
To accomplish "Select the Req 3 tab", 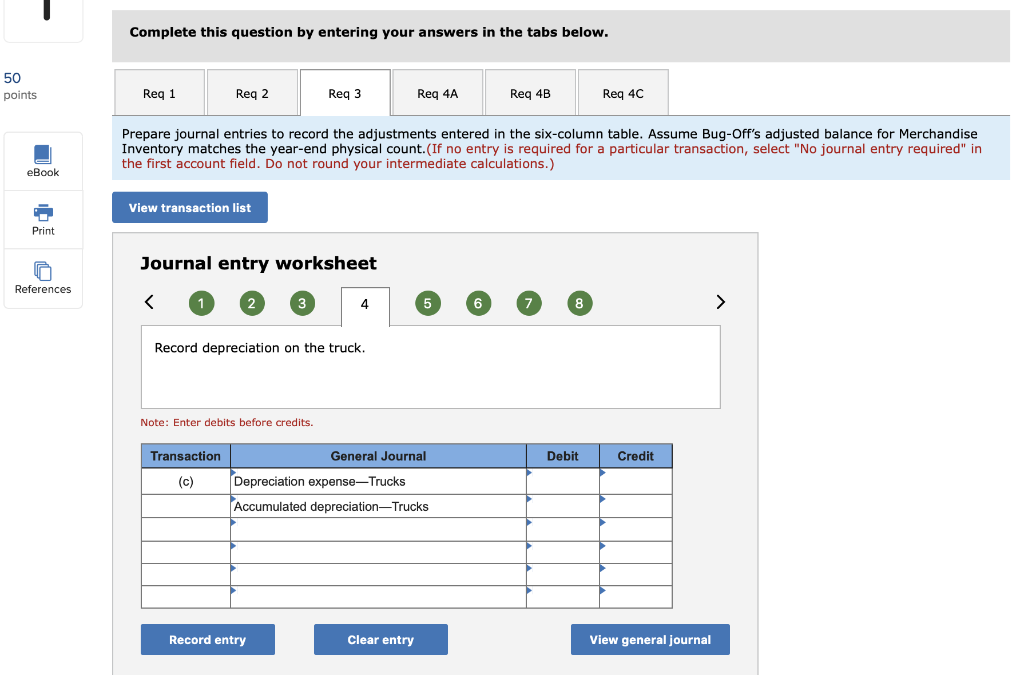I will 345,93.
